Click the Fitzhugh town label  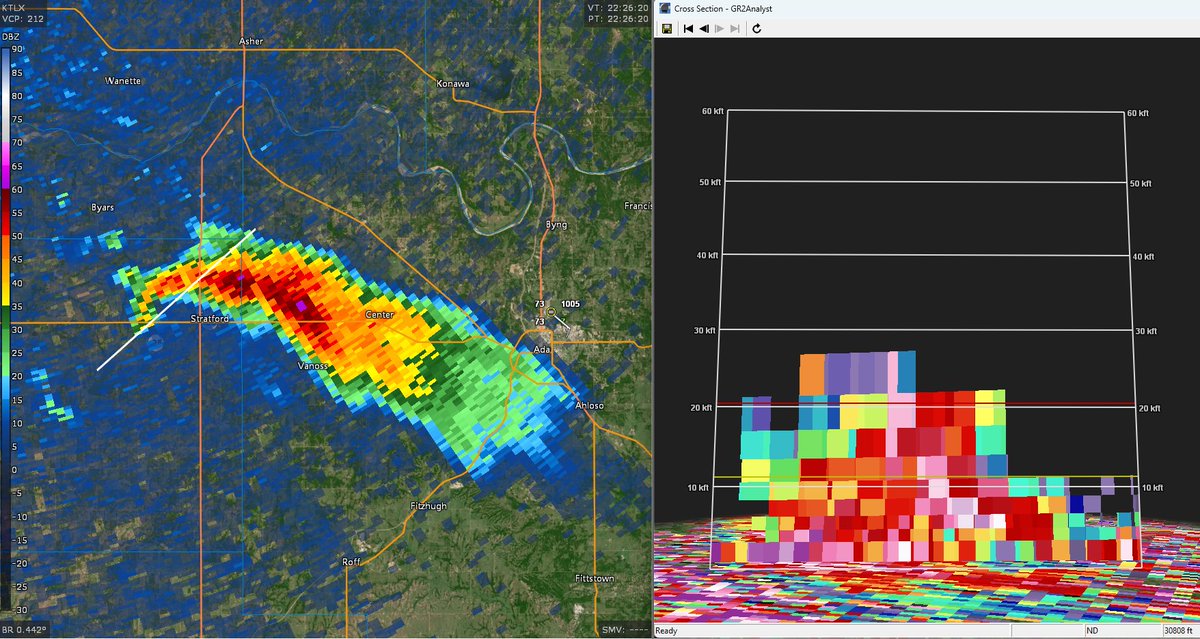(429, 507)
